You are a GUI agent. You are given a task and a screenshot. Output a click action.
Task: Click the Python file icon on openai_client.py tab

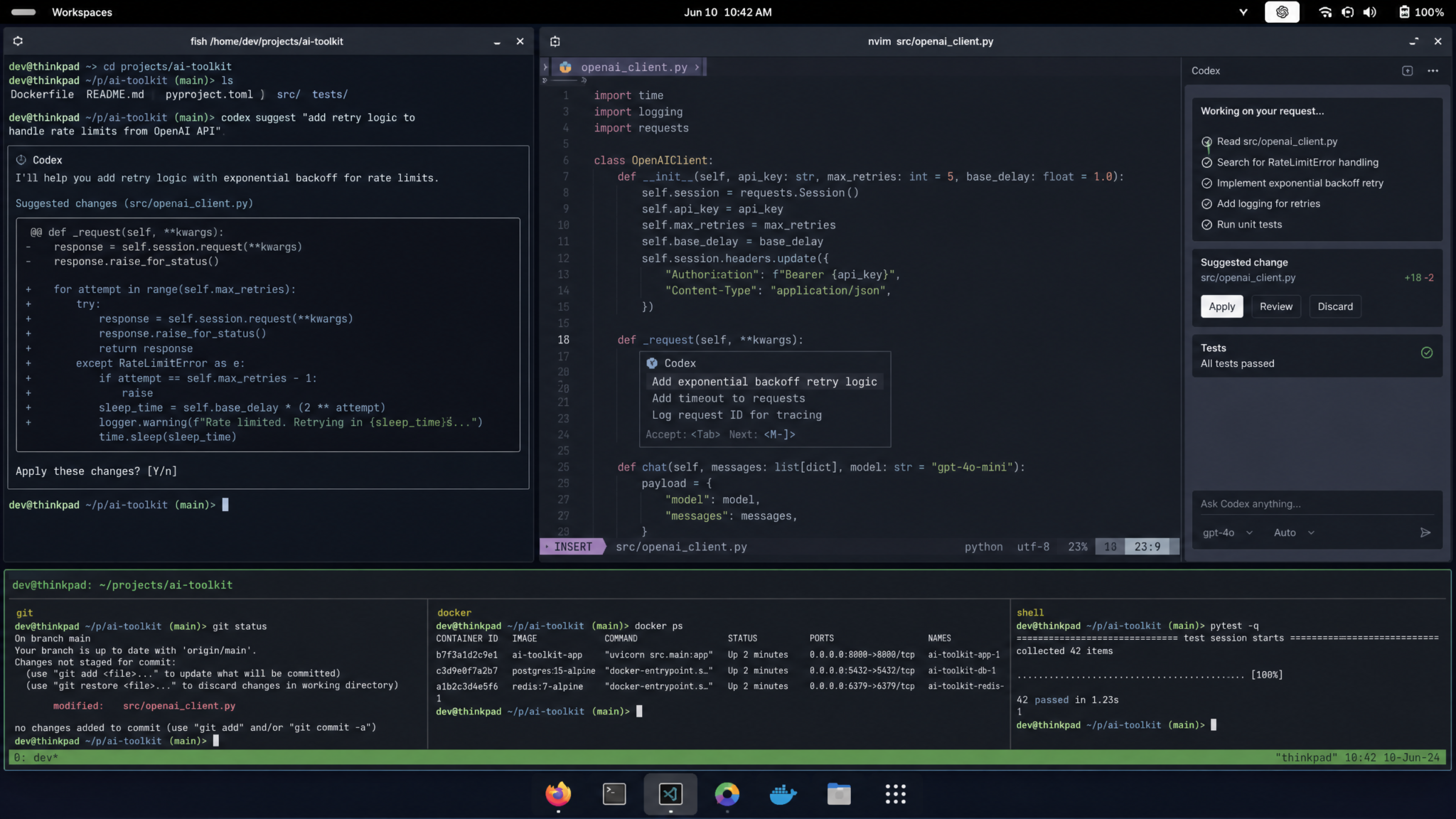coord(565,67)
